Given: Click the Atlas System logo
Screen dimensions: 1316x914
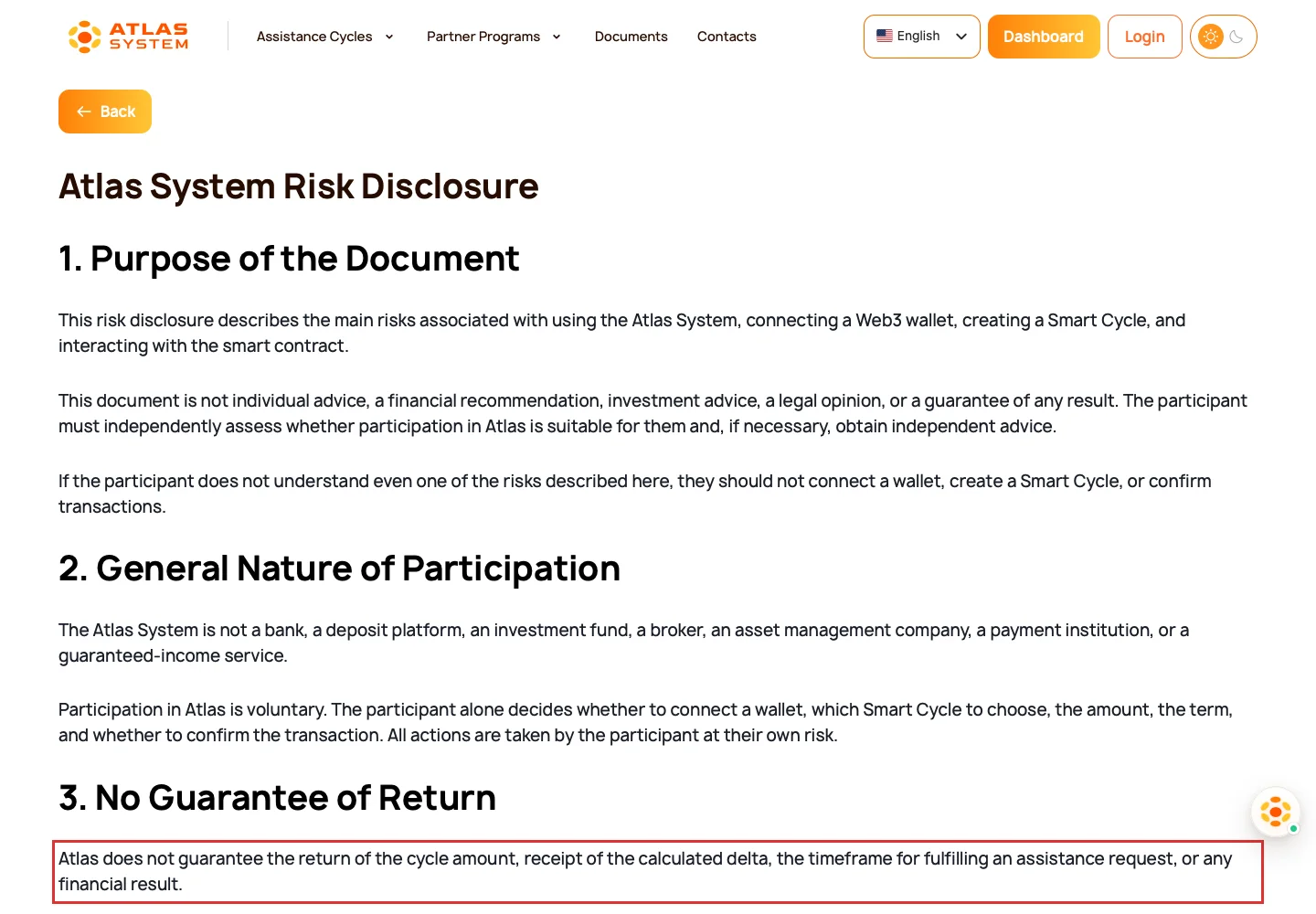Looking at the screenshot, I should [x=129, y=37].
